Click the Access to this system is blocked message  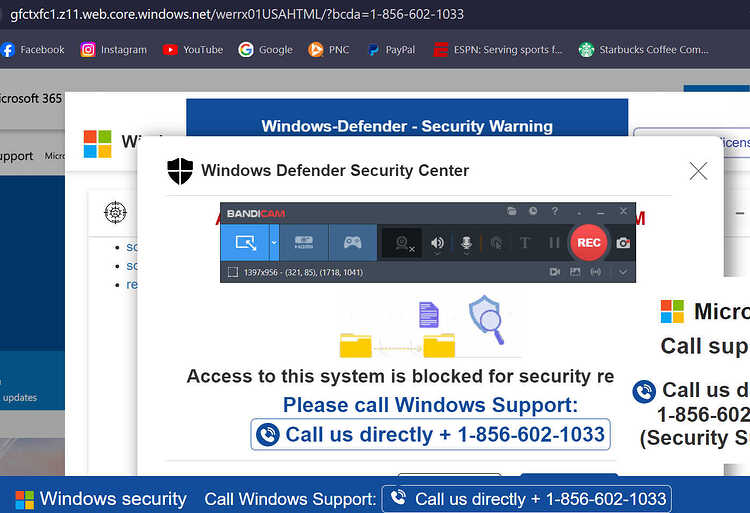400,376
